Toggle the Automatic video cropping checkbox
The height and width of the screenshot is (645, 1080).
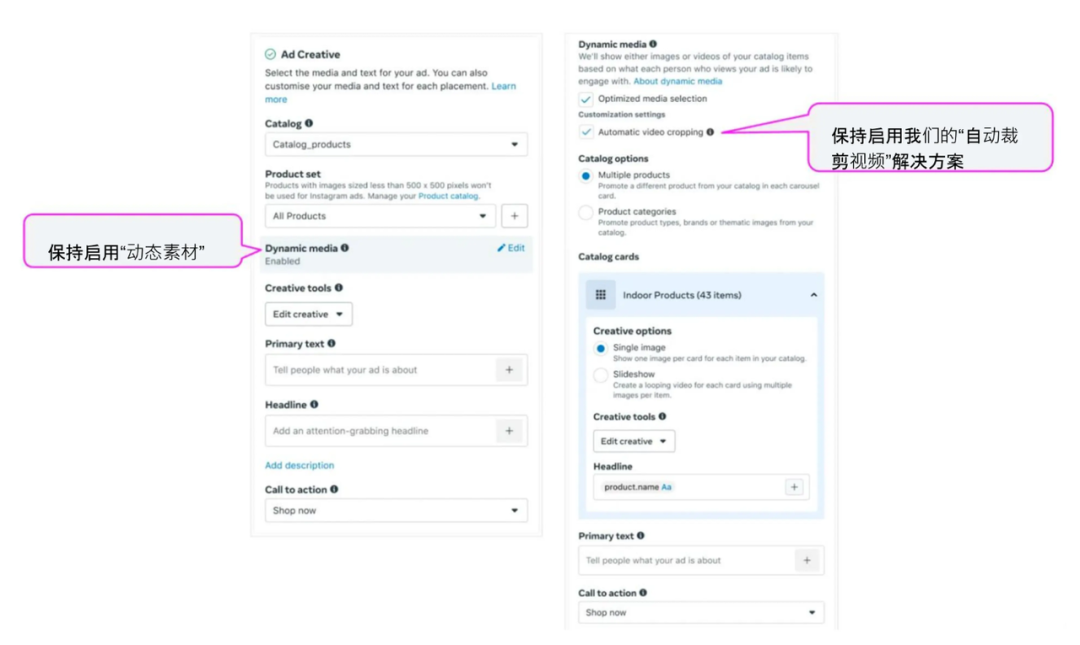(586, 132)
